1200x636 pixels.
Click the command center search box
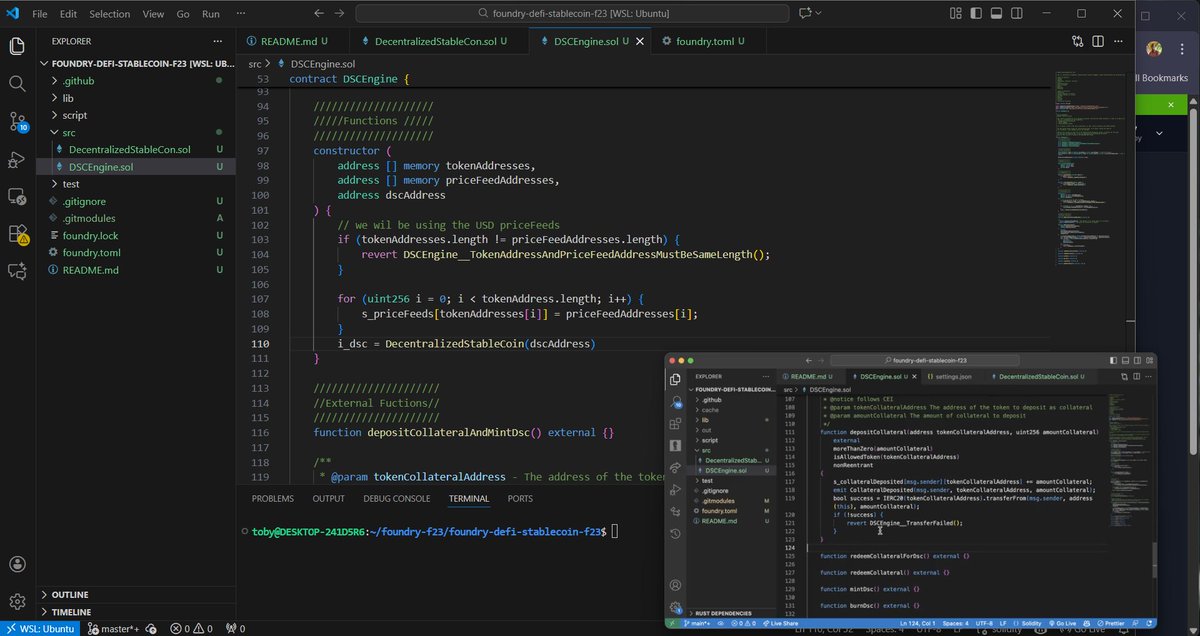click(573, 14)
